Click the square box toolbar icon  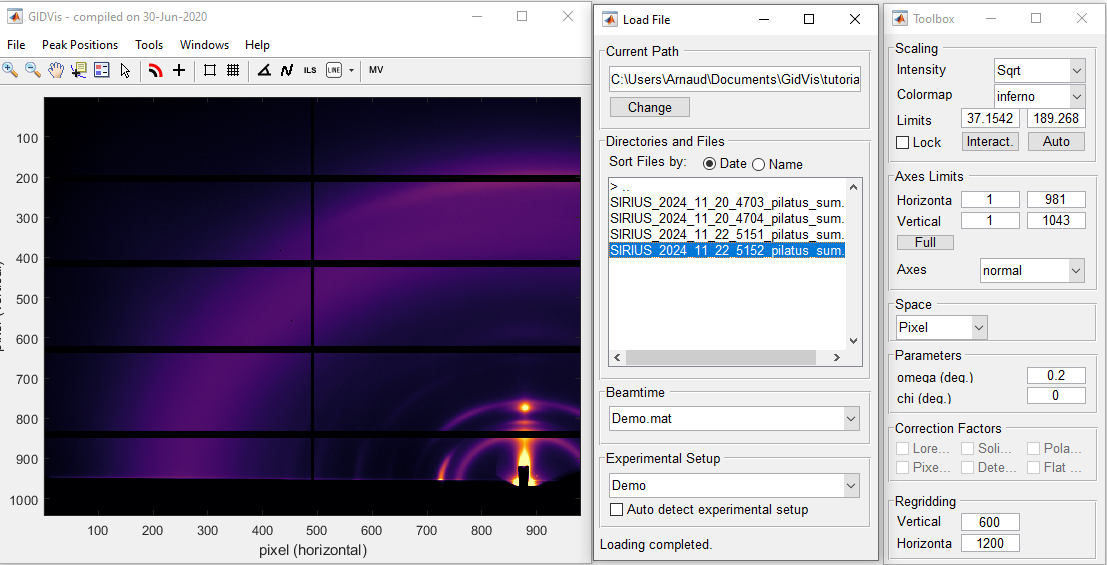tap(210, 70)
